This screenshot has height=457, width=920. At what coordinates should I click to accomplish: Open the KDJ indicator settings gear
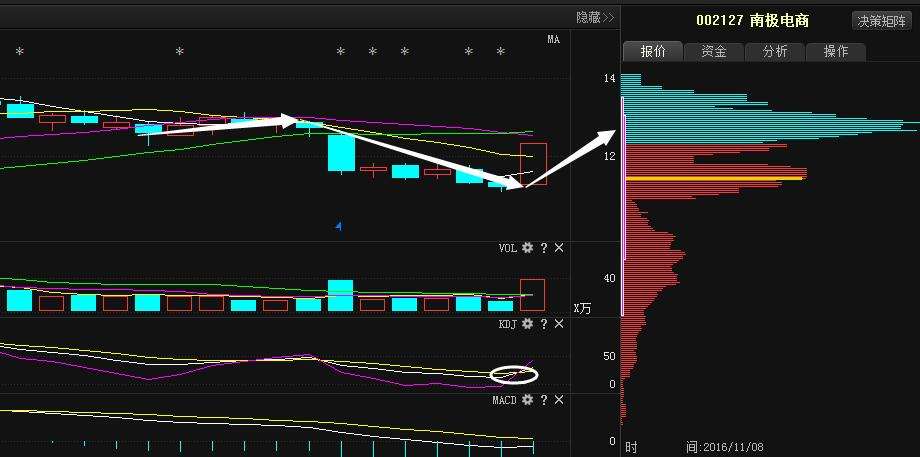click(527, 325)
